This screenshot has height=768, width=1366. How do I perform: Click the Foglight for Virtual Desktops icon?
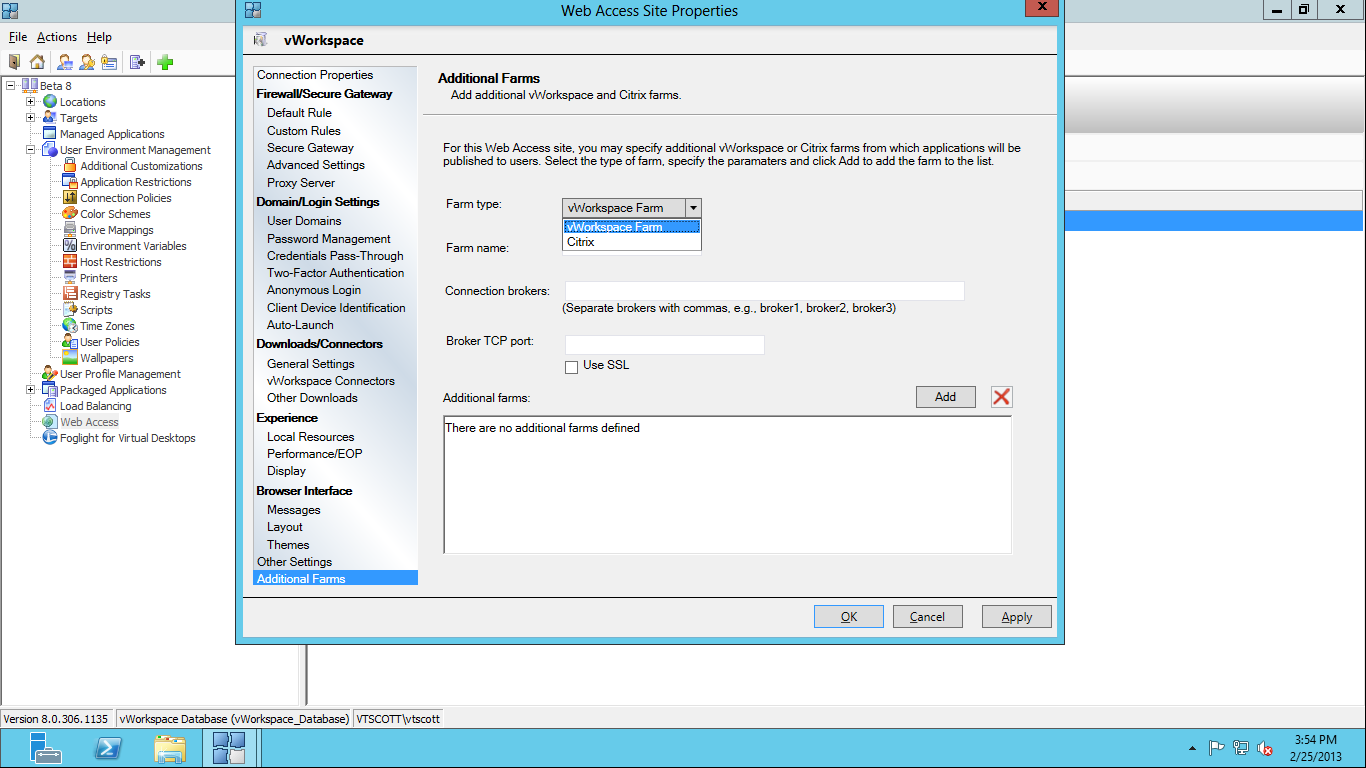click(50, 438)
